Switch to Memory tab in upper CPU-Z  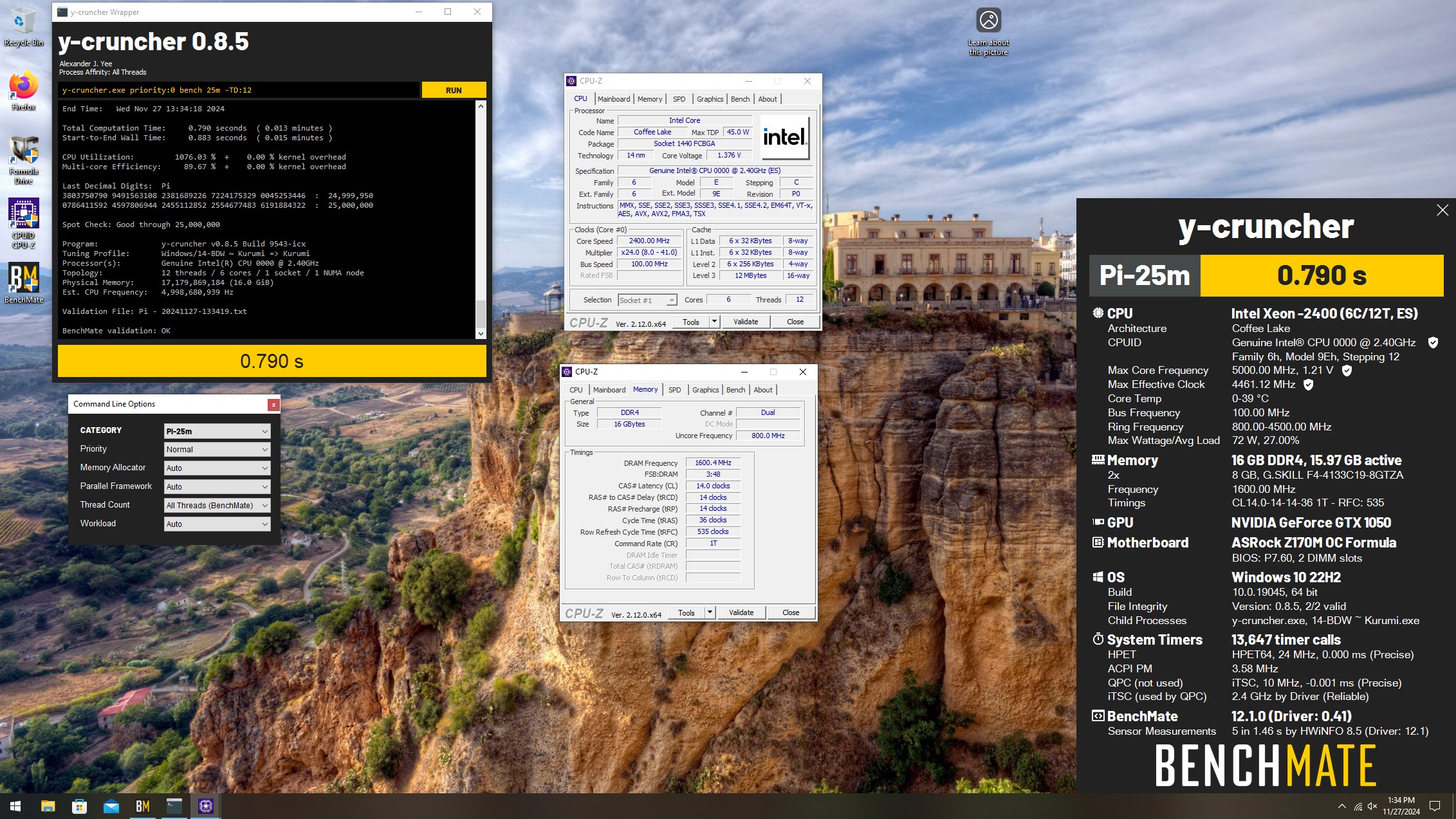point(650,99)
